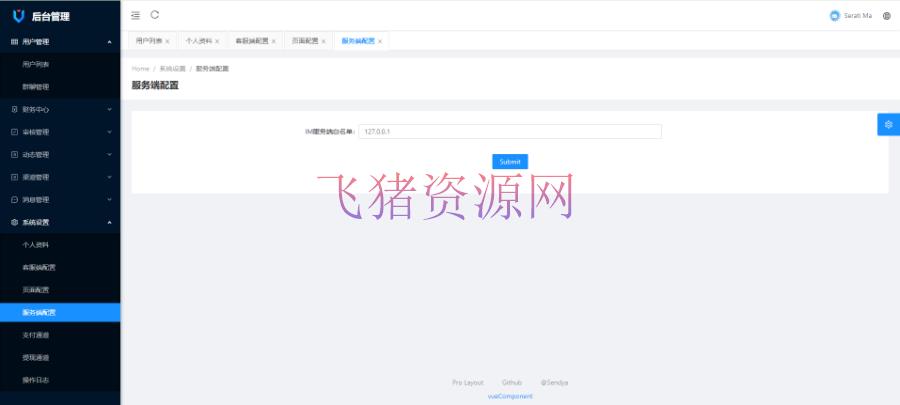Click the refresh icon in the header

pos(155,15)
